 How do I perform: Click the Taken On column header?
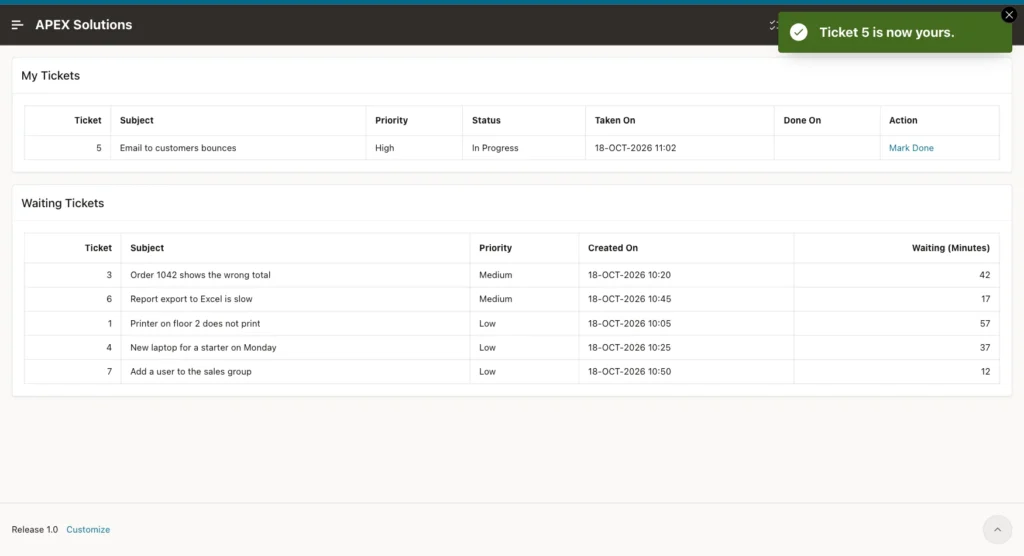coord(615,120)
